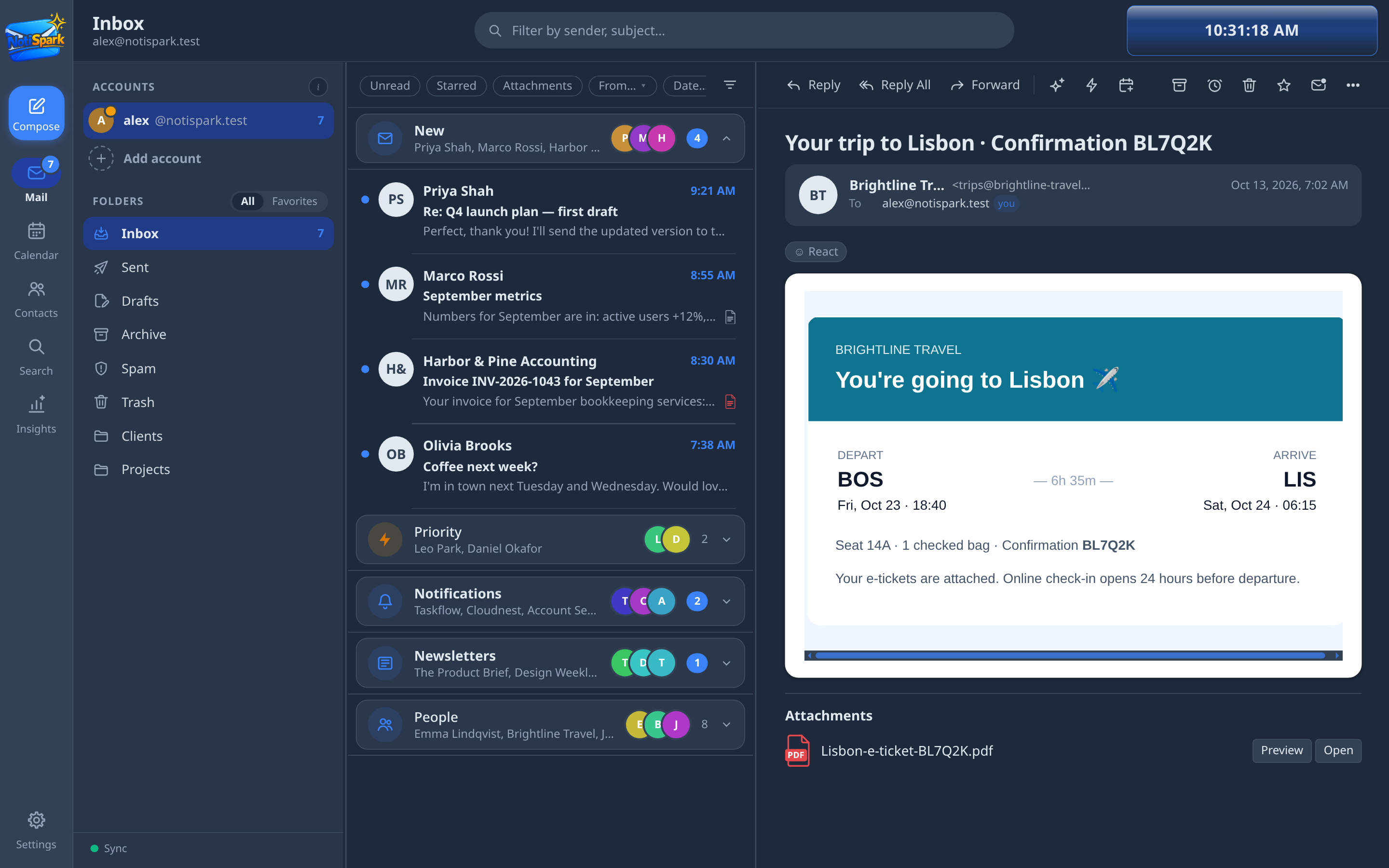
Task: Click the red PDF icon on Harbor invoice
Action: coord(730,401)
